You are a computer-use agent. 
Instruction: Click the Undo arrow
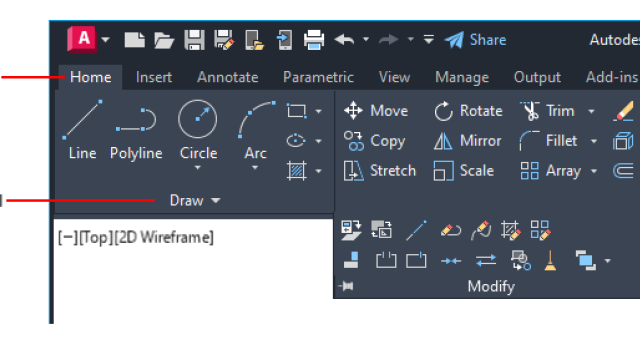coord(344,40)
